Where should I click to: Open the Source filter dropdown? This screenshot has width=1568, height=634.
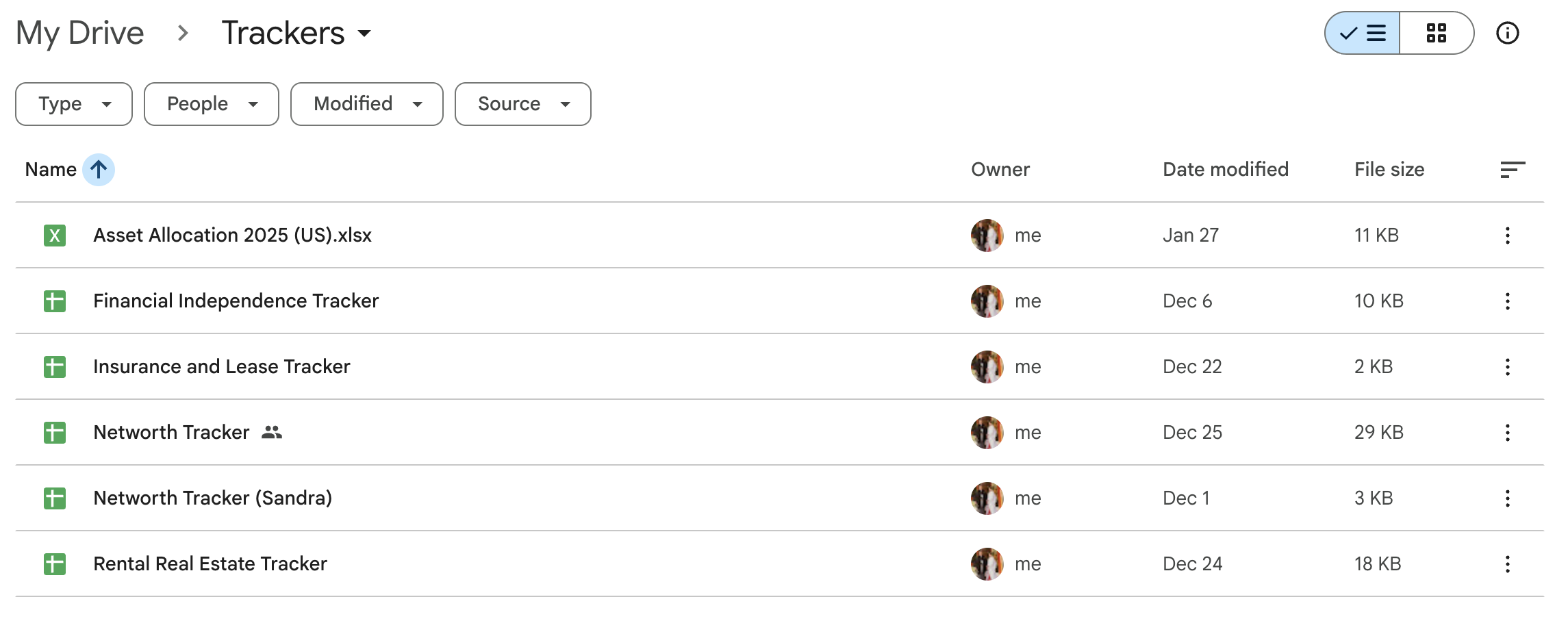(x=522, y=104)
